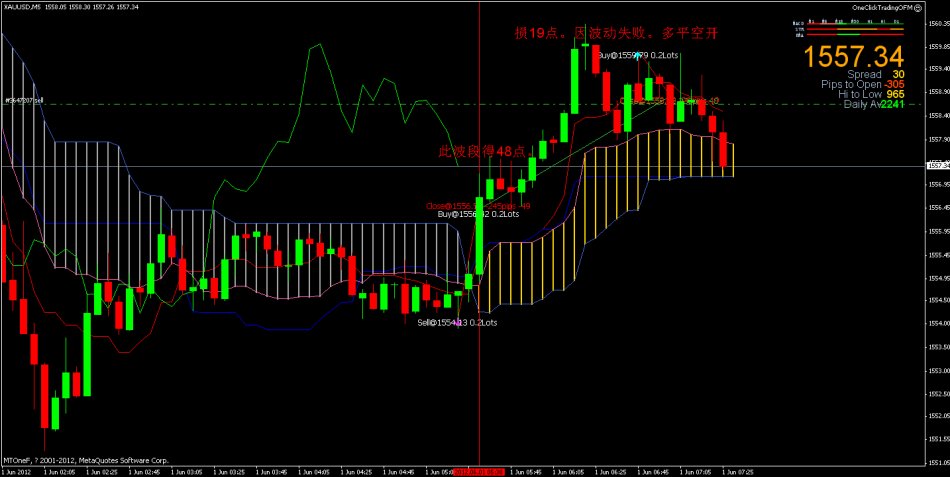Select the red Chinese annotation starting with 损19点
The width and height of the screenshot is (950, 477).
pos(616,33)
